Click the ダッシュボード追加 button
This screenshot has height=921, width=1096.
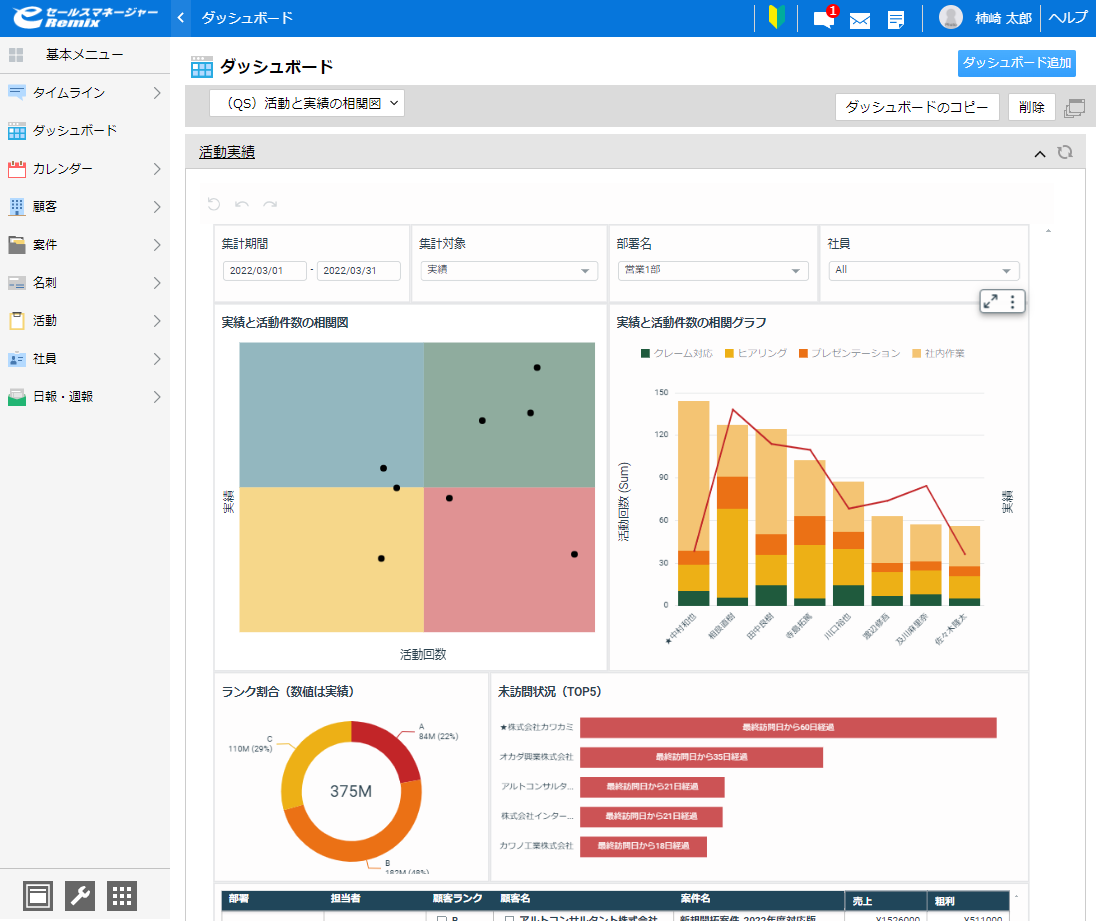pos(1016,63)
